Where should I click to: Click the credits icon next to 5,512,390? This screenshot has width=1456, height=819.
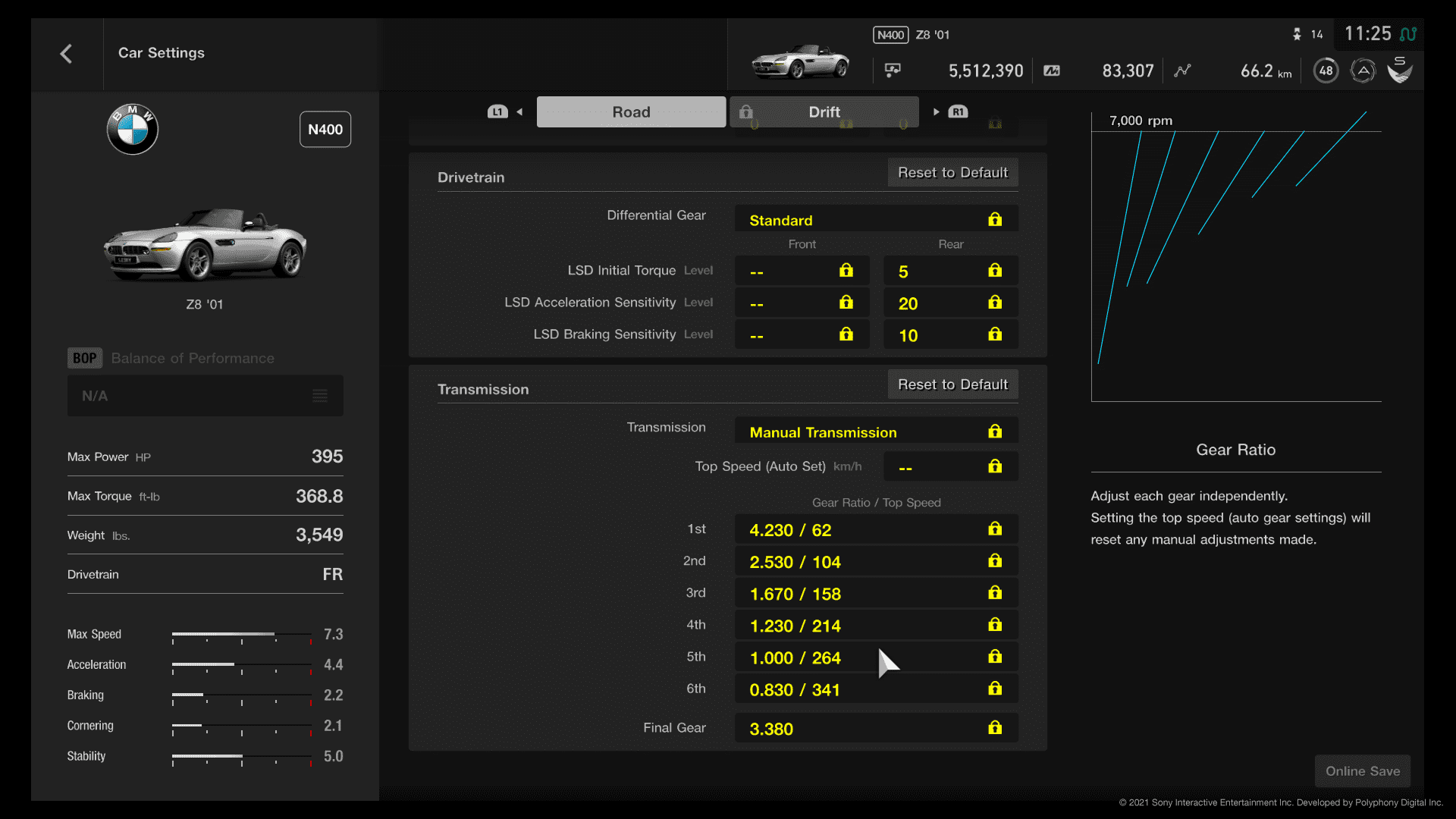pyautogui.click(x=893, y=71)
